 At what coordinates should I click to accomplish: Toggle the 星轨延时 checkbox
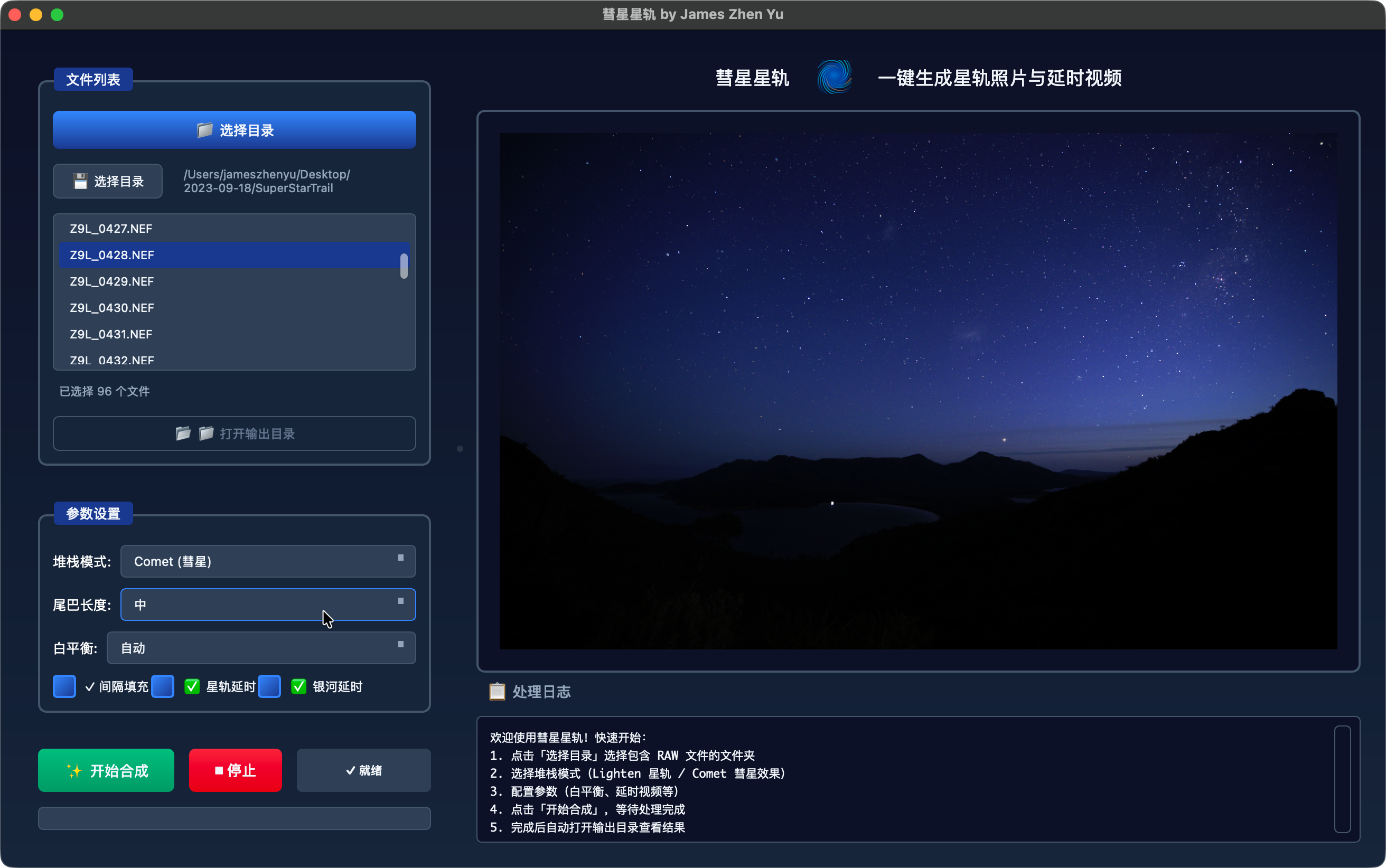pyautogui.click(x=163, y=686)
